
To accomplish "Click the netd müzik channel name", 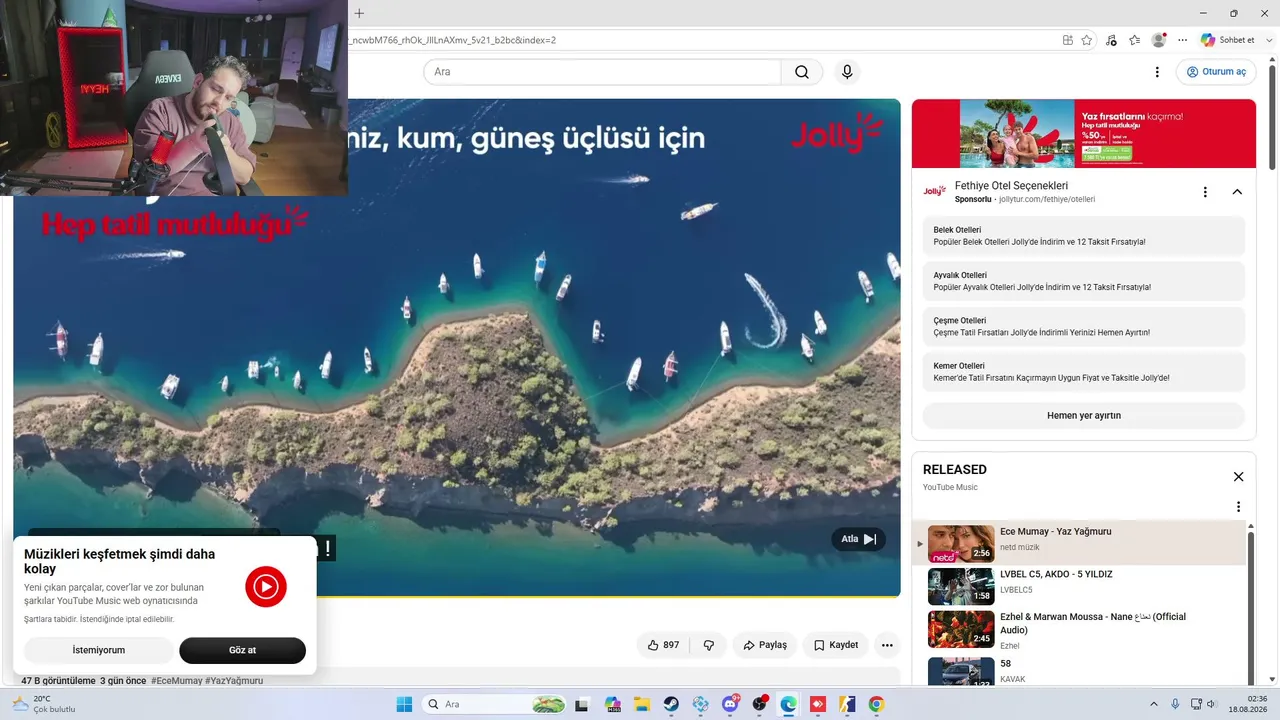I will pos(1021,548).
